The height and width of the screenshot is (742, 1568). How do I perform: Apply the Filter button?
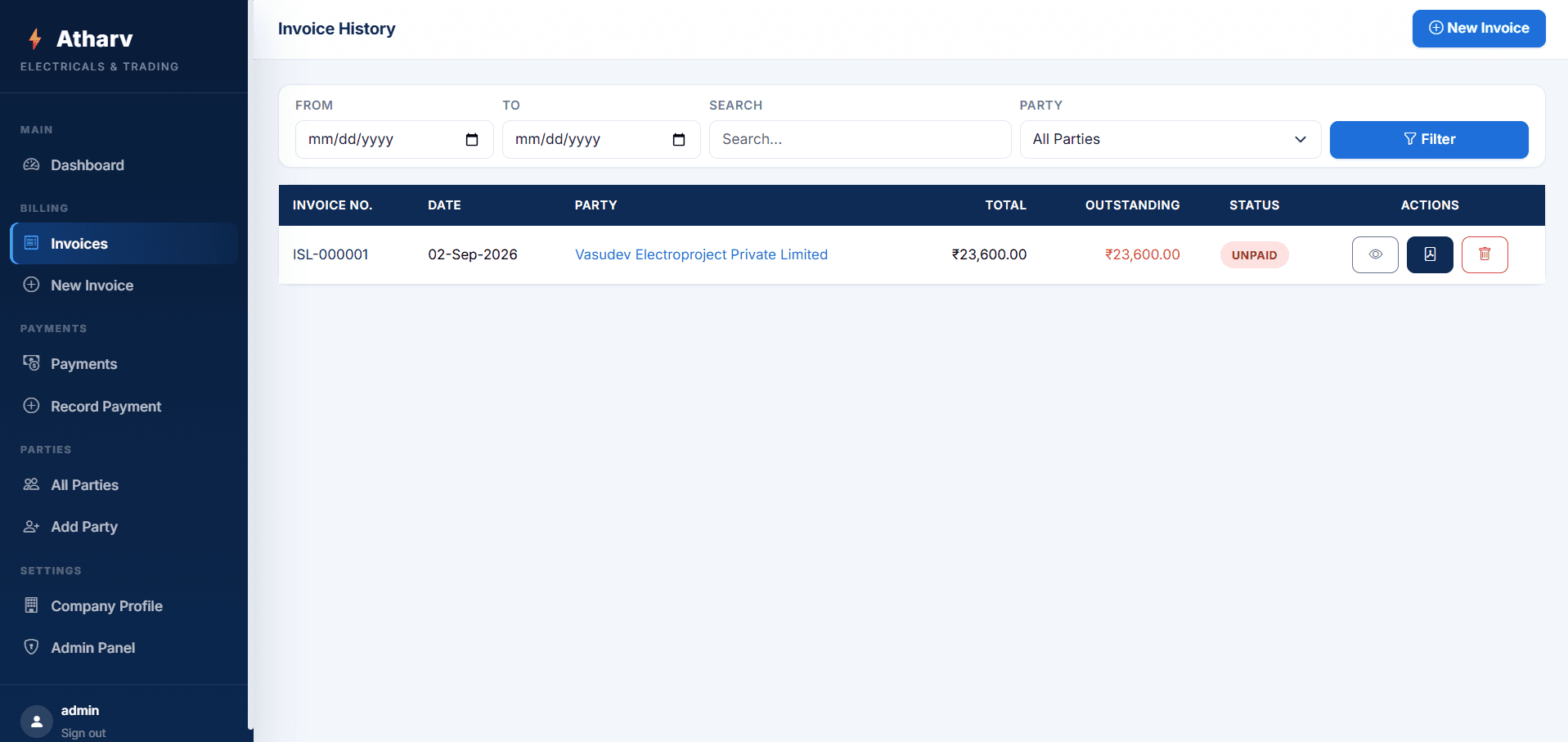click(x=1429, y=140)
